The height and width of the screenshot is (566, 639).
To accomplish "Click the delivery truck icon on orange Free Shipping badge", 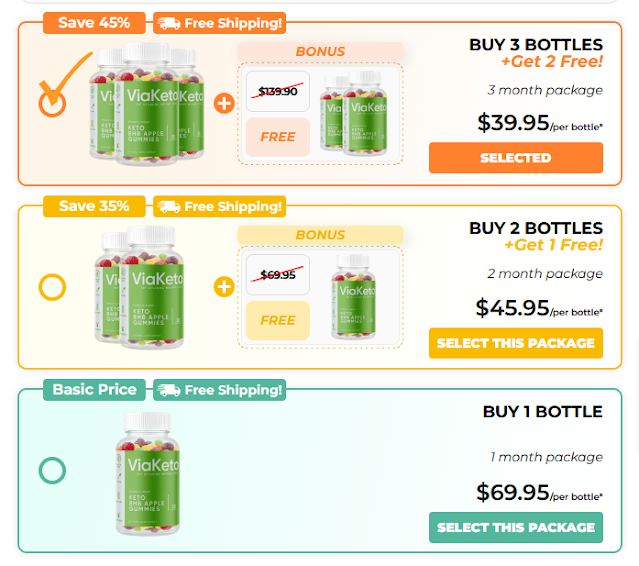I will [168, 22].
